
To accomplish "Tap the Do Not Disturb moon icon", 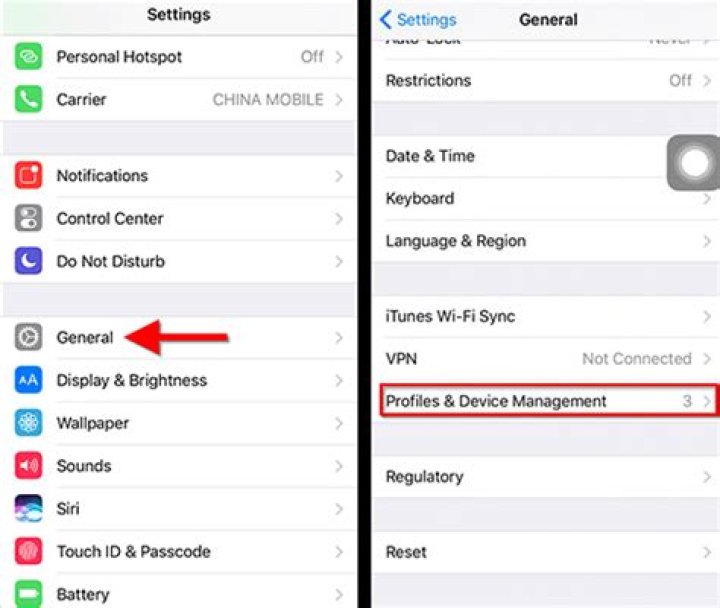I will [28, 261].
